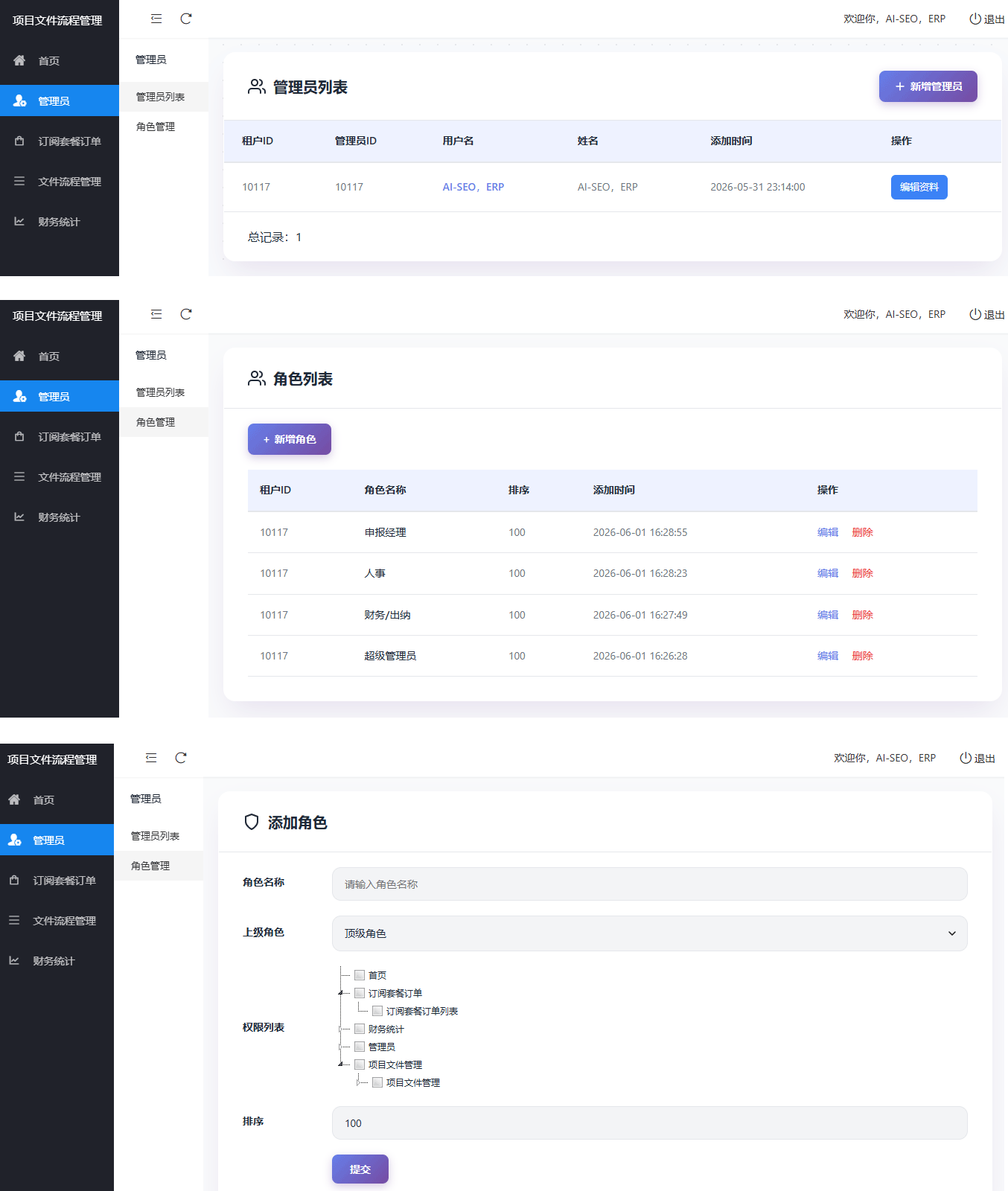Edit the 财务/出纳 role

pyautogui.click(x=828, y=615)
